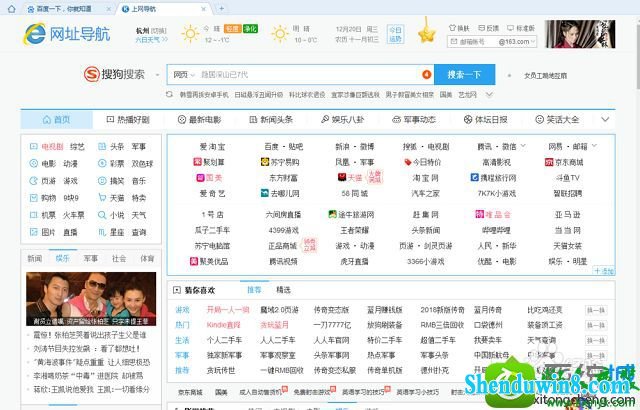The height and width of the screenshot is (410, 640).
Task: Click the 图片 icon in the left category panel
Action: [33, 232]
